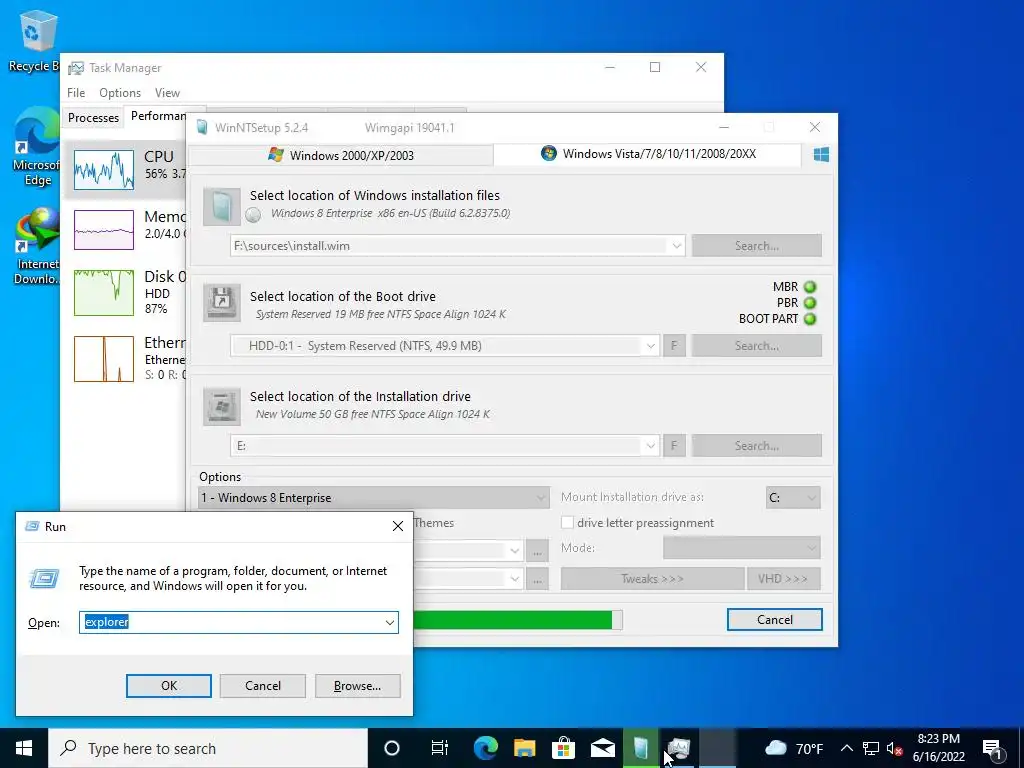Select the CPU graph in Task Manager

(x=104, y=170)
